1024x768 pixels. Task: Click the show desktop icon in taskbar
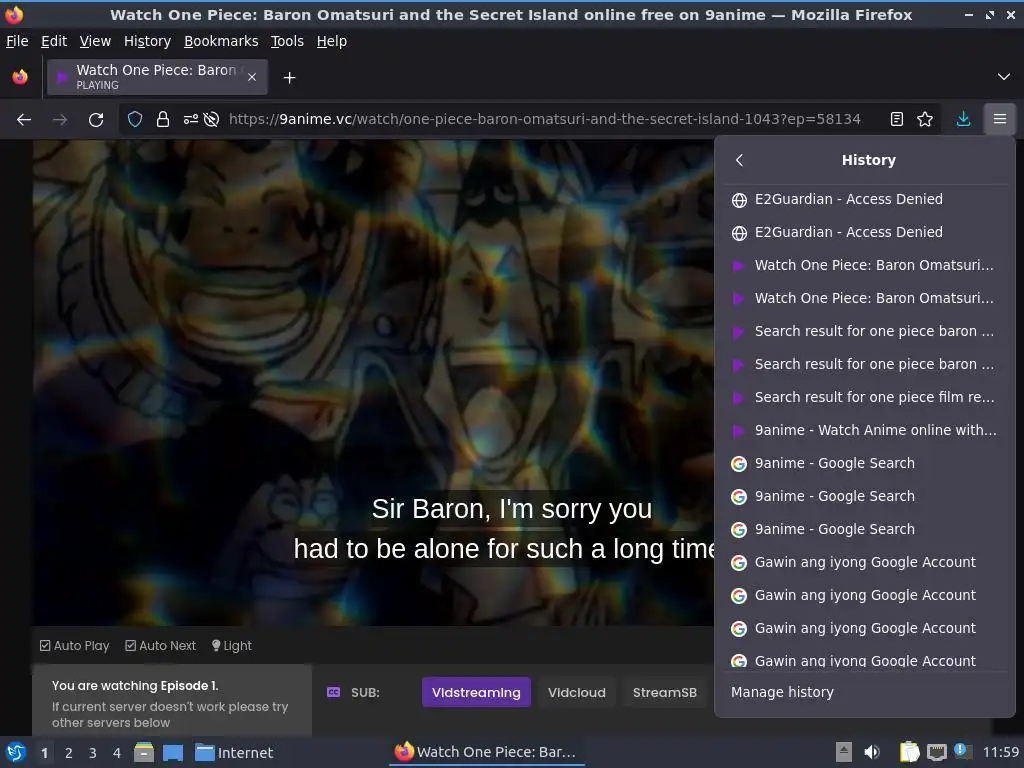click(173, 753)
